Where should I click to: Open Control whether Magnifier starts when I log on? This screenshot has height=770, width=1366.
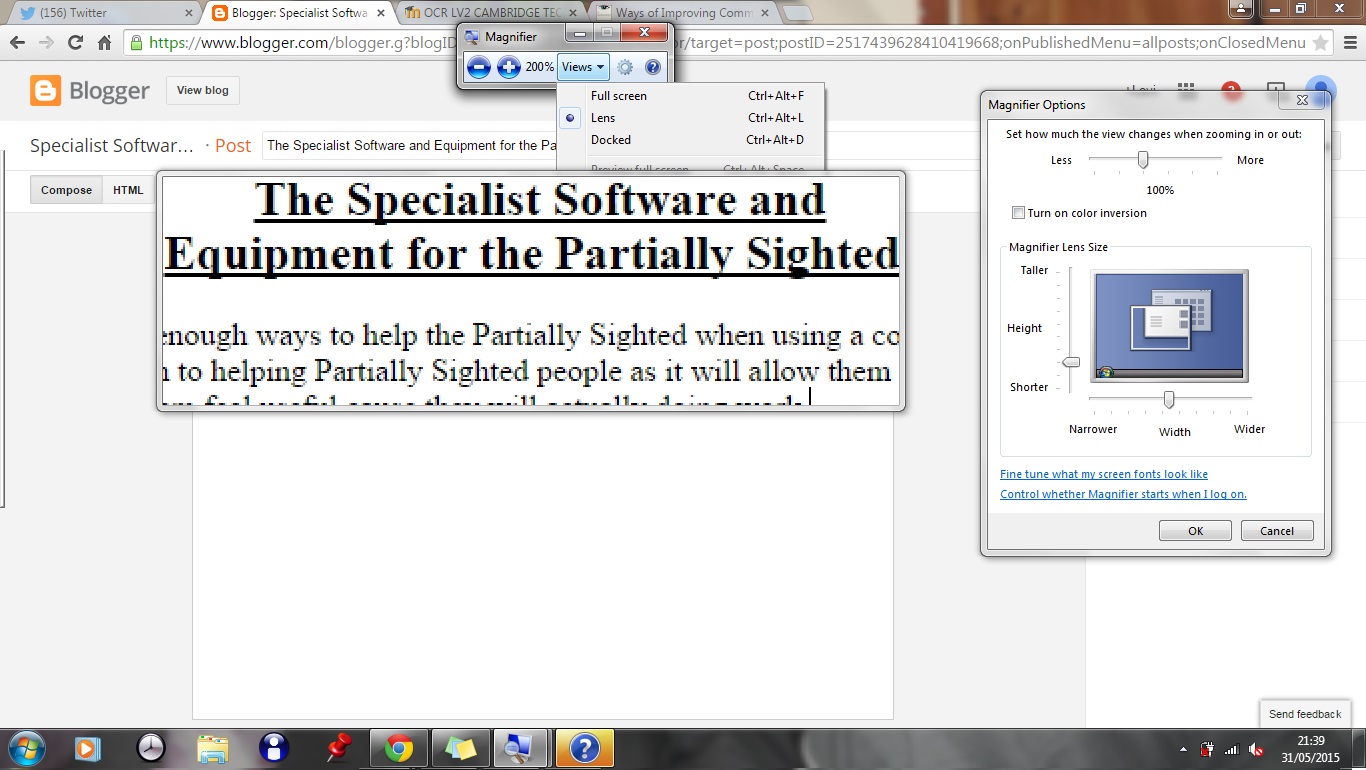[1122, 494]
